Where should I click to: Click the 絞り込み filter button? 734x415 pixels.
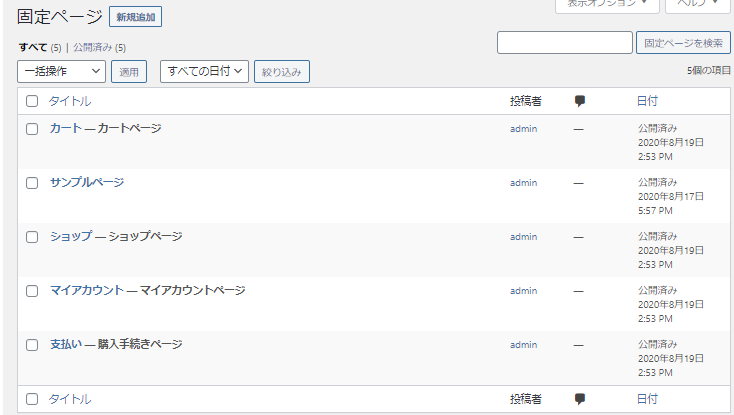281,72
